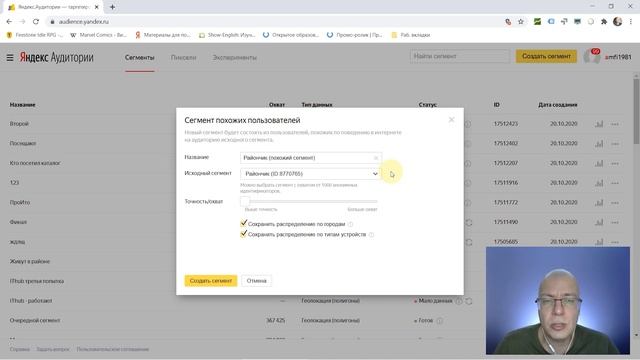Bookmark this page with the star icon

click(x=521, y=22)
